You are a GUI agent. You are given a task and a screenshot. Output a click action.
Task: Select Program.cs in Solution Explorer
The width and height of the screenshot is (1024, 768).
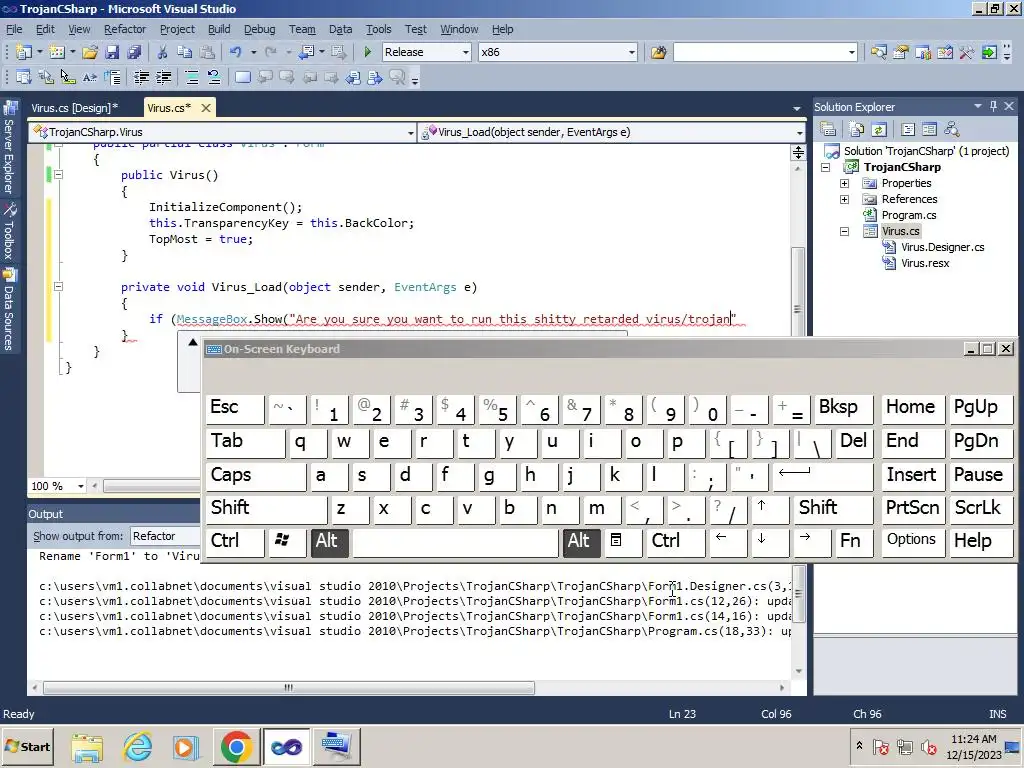tap(908, 216)
